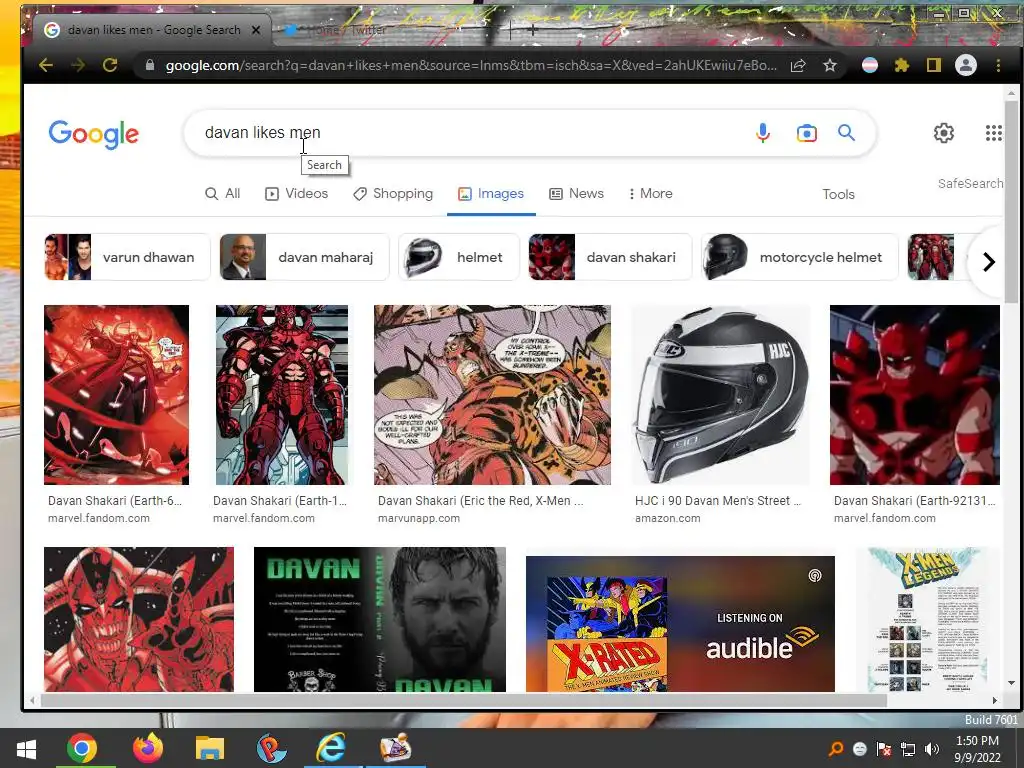Viewport: 1024px width, 768px height.
Task: Open the Chrome three-dot menu
Action: pyautogui.click(x=998, y=65)
